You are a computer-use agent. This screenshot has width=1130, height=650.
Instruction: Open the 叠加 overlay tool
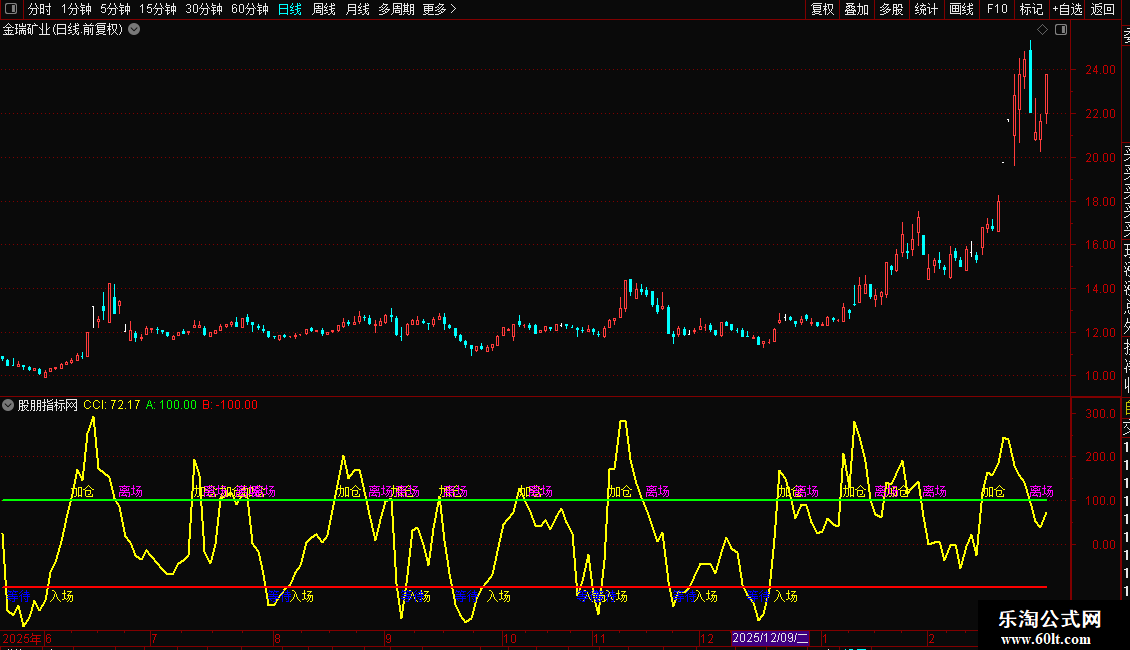pos(856,9)
